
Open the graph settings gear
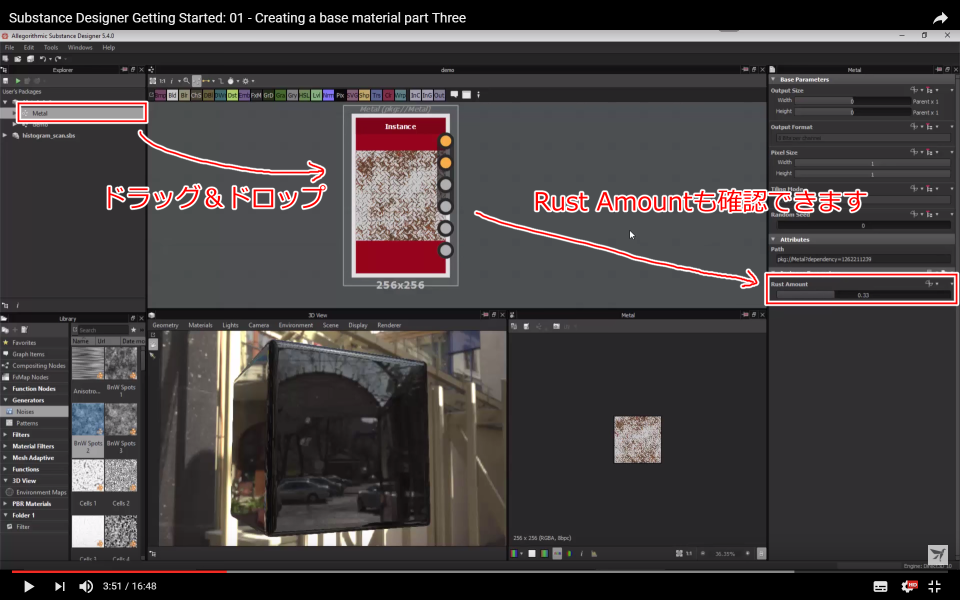pos(246,81)
